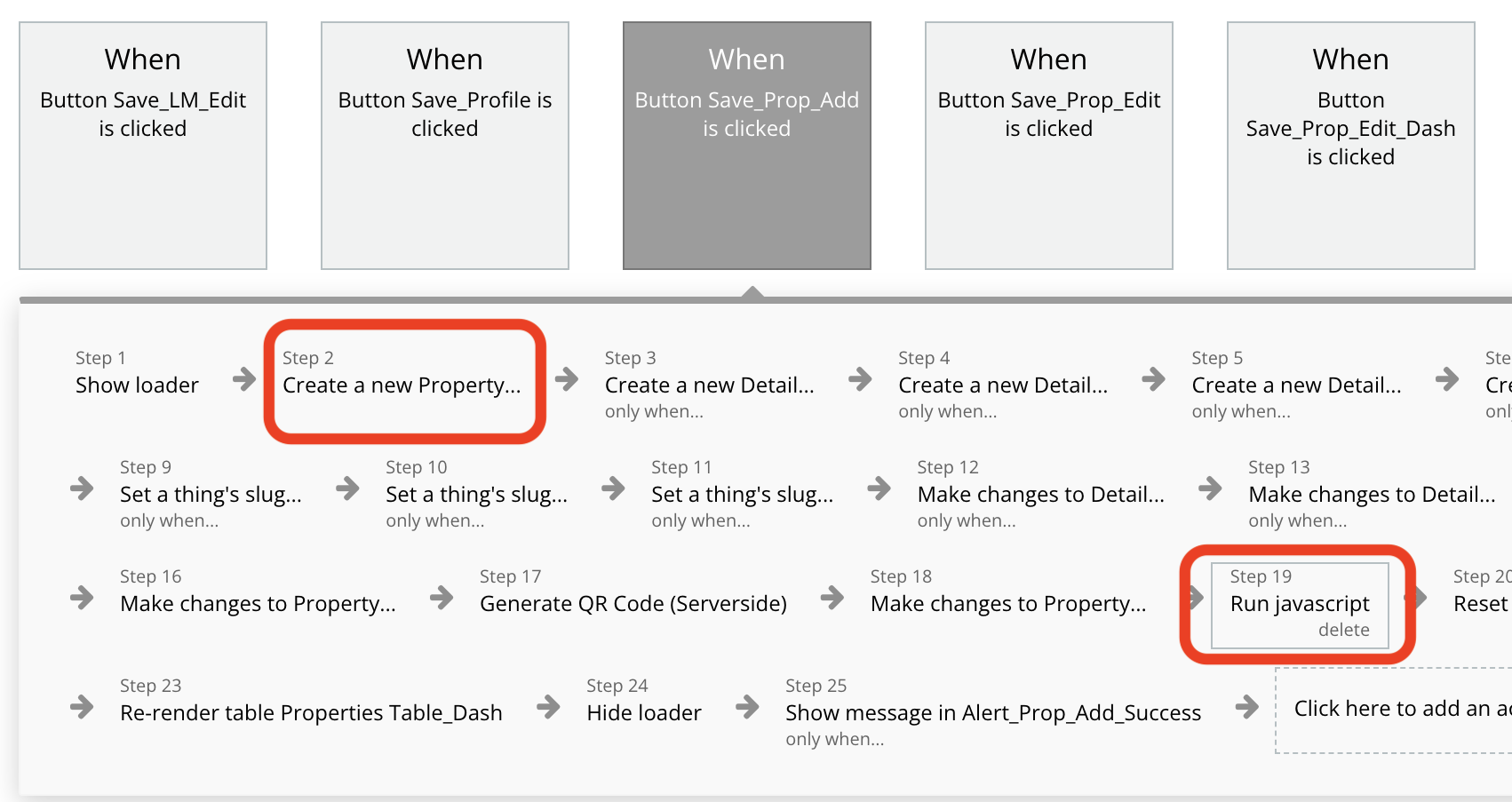Open the Button Save_LM_Edit is clicked event

(143, 146)
